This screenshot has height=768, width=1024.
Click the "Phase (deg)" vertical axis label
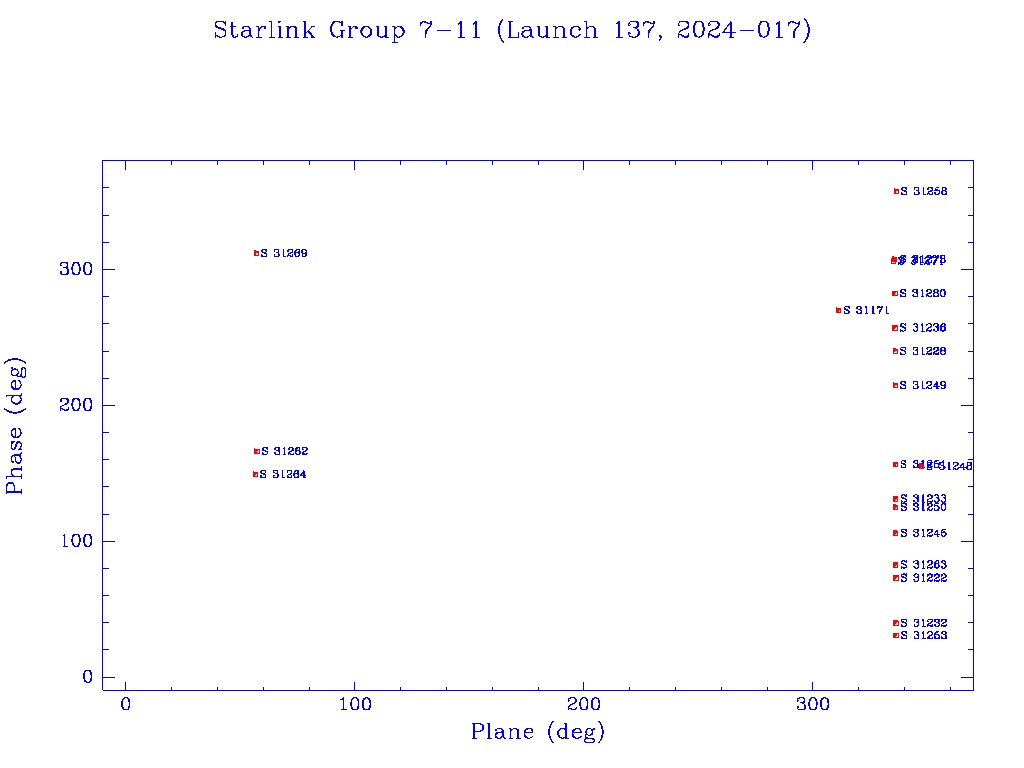coord(14,426)
